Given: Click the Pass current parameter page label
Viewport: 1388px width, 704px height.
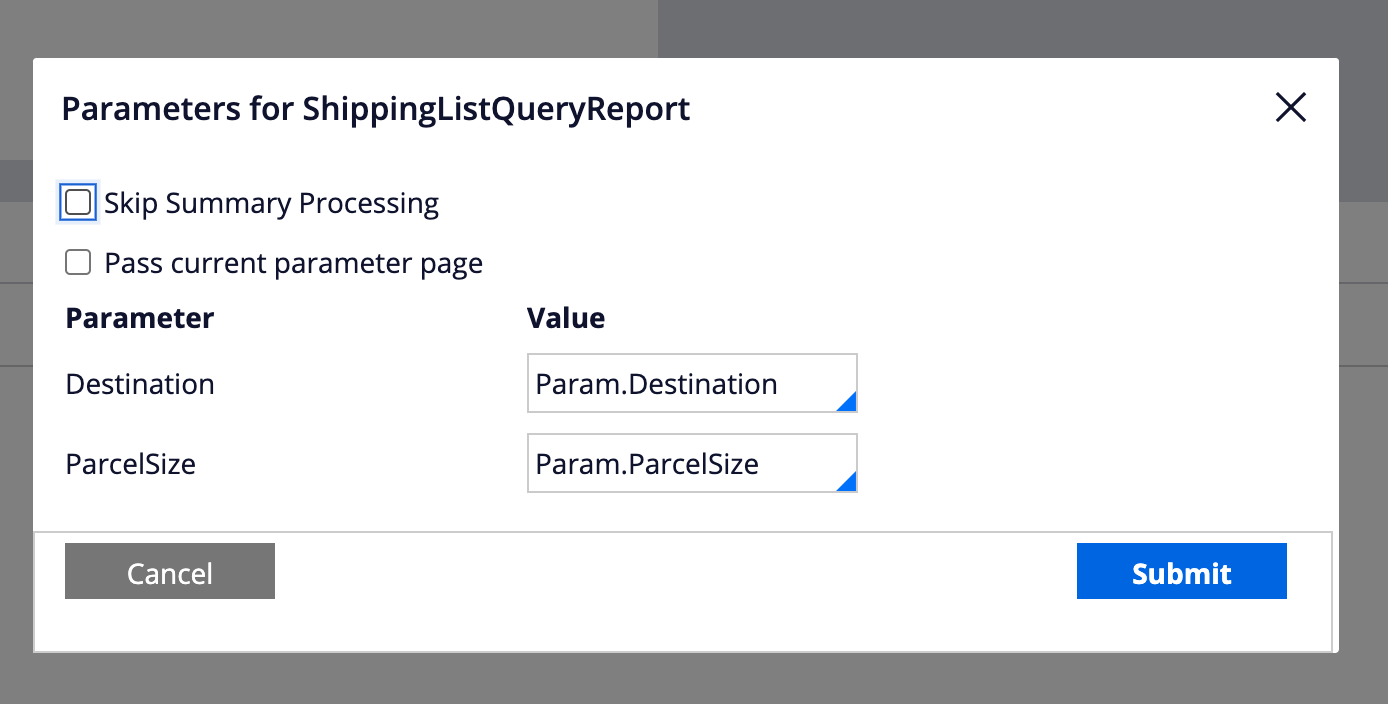Looking at the screenshot, I should 293,264.
